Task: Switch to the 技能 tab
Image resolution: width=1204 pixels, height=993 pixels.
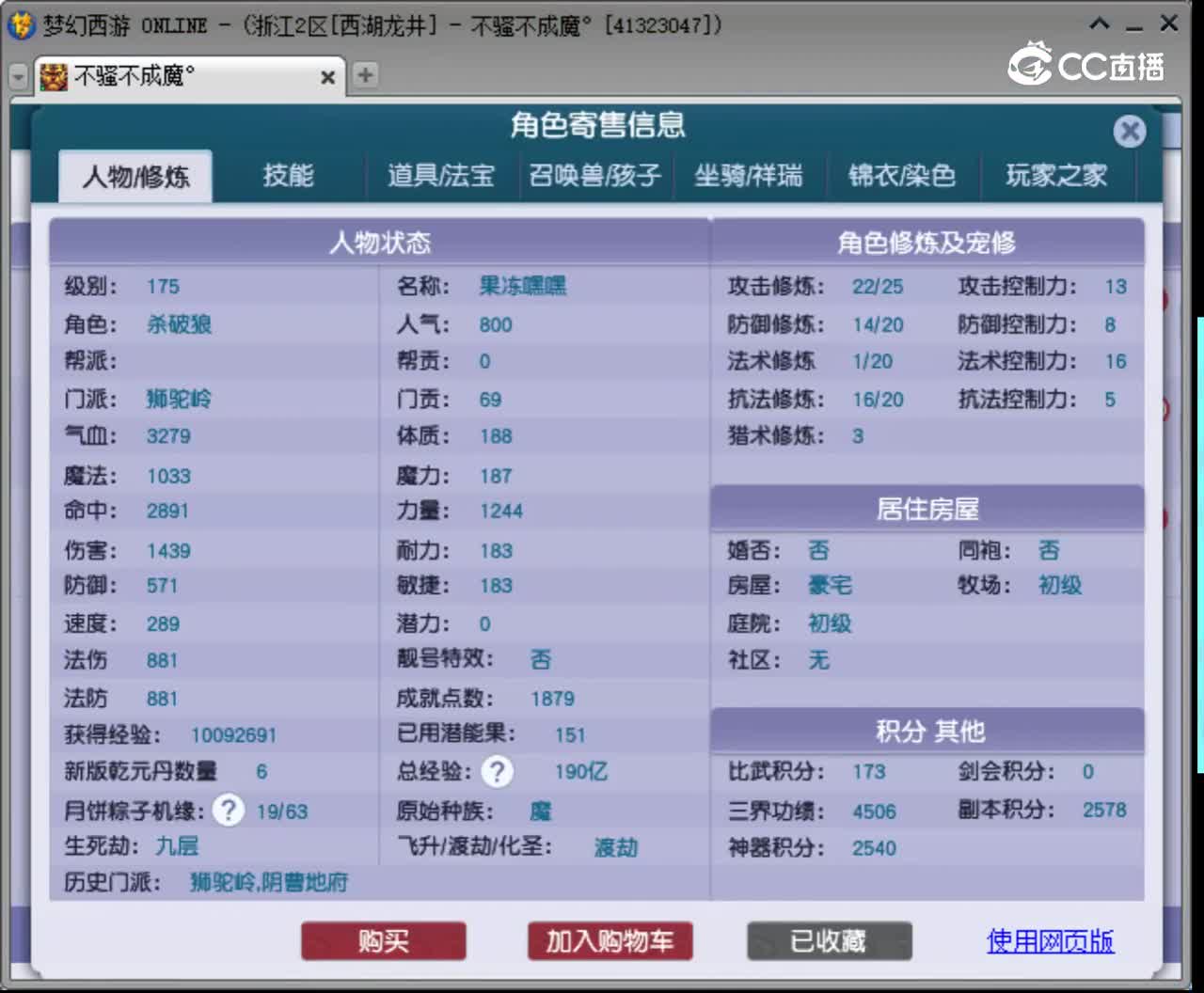Action: pos(288,176)
